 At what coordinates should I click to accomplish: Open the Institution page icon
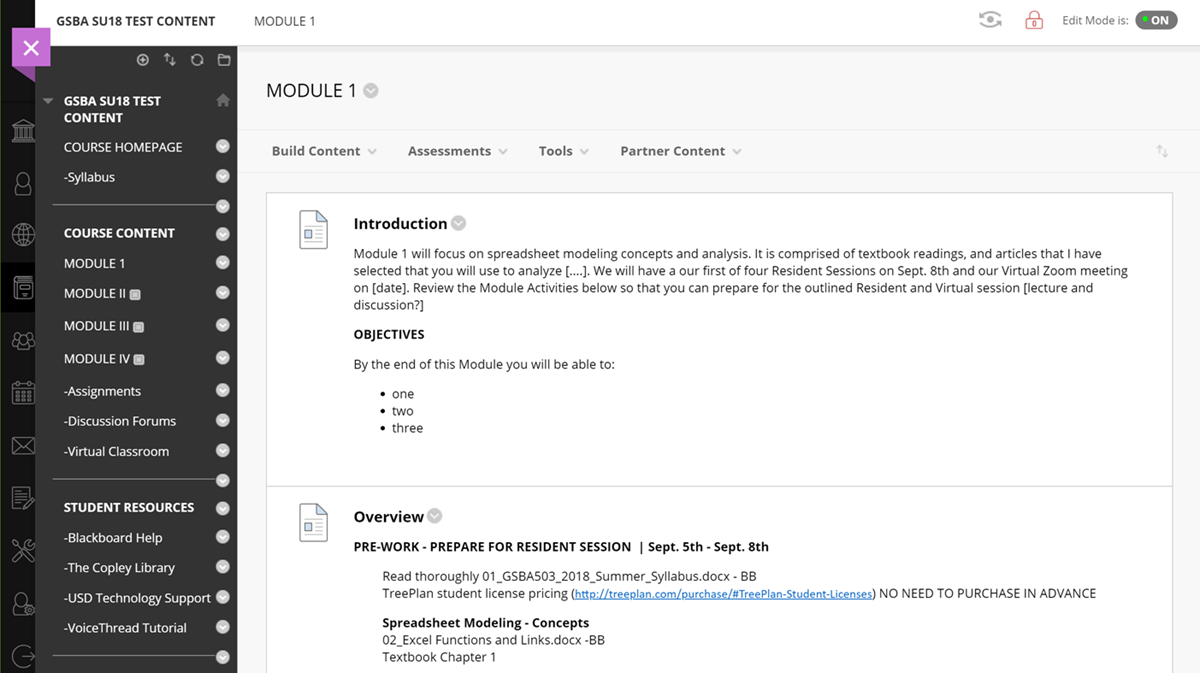click(22, 132)
